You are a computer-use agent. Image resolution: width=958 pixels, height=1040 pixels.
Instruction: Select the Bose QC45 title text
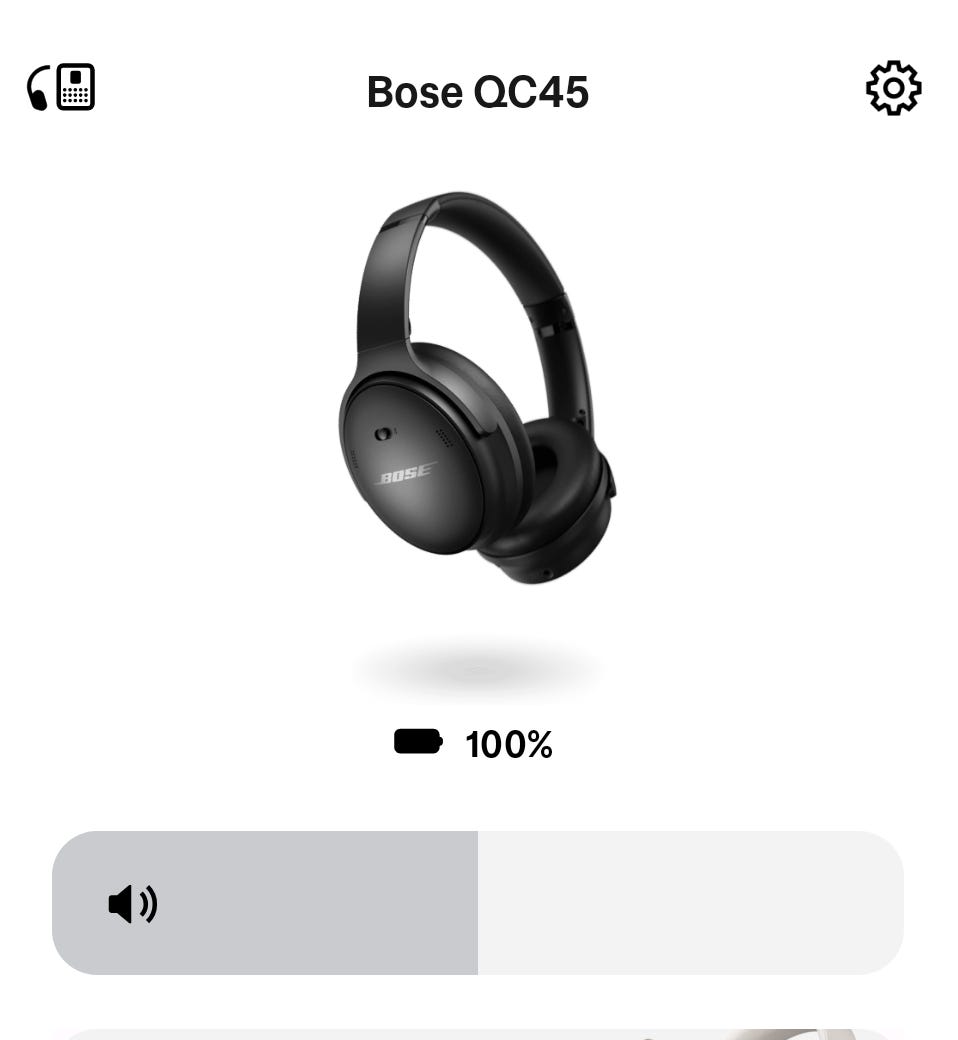478,92
